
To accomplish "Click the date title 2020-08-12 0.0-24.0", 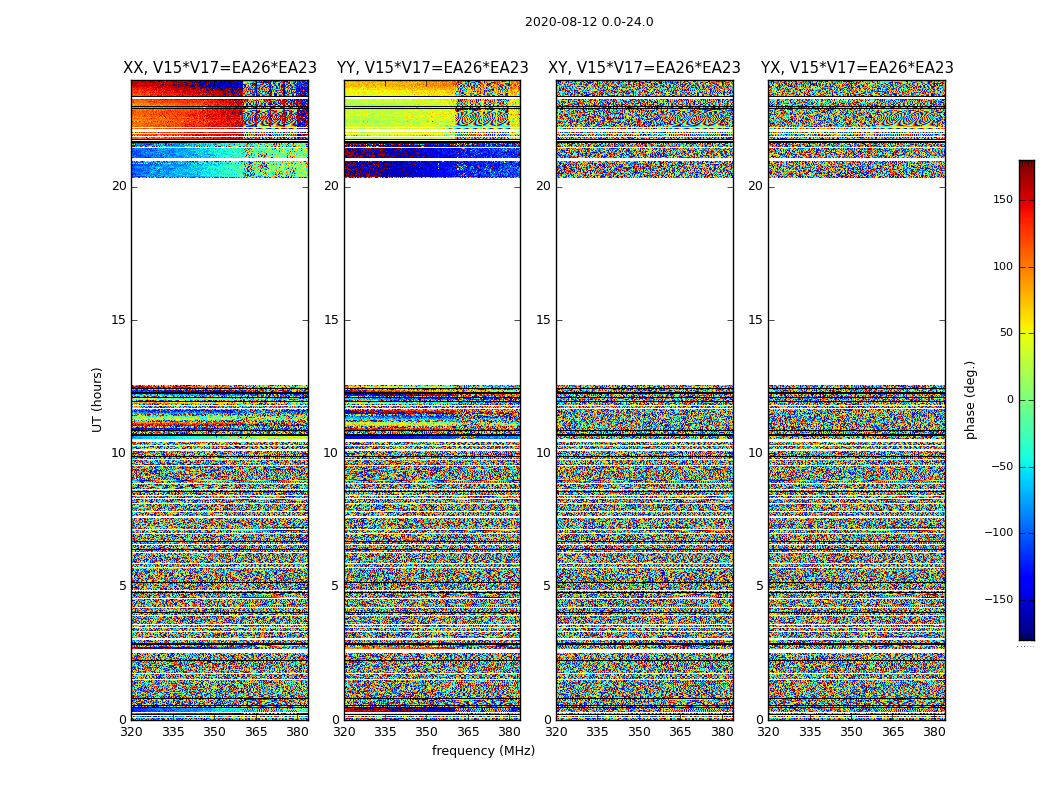I will coord(589,22).
